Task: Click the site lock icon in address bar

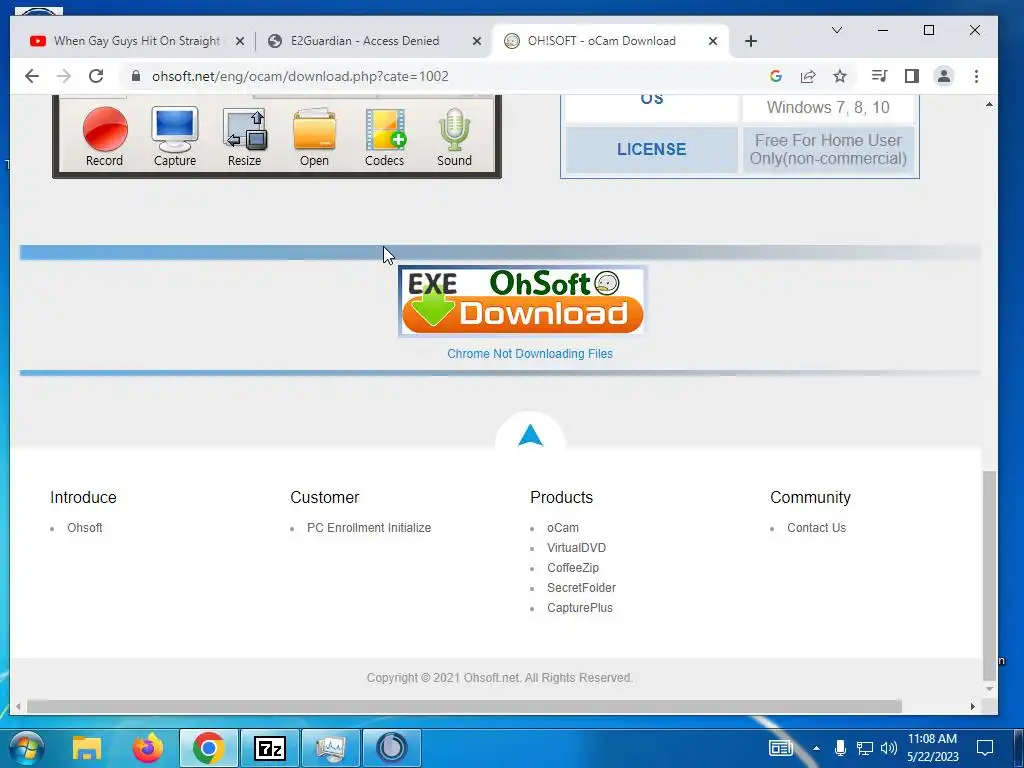Action: point(136,76)
